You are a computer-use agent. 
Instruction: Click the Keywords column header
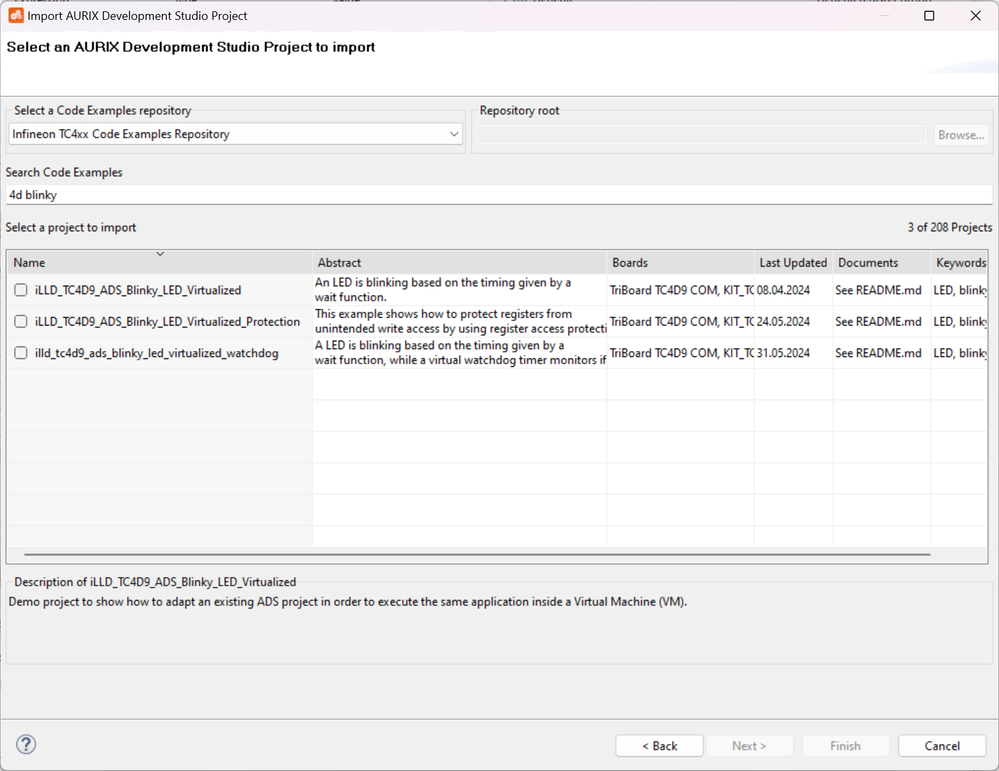point(960,262)
